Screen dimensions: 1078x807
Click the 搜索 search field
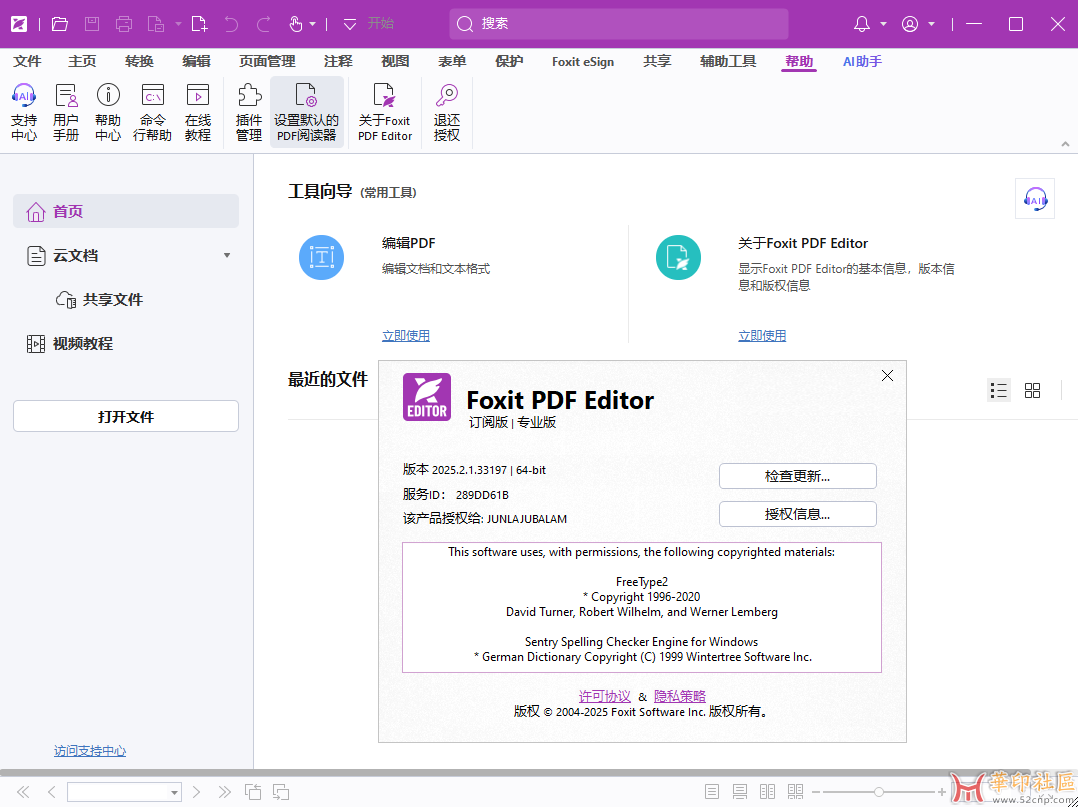click(x=620, y=24)
